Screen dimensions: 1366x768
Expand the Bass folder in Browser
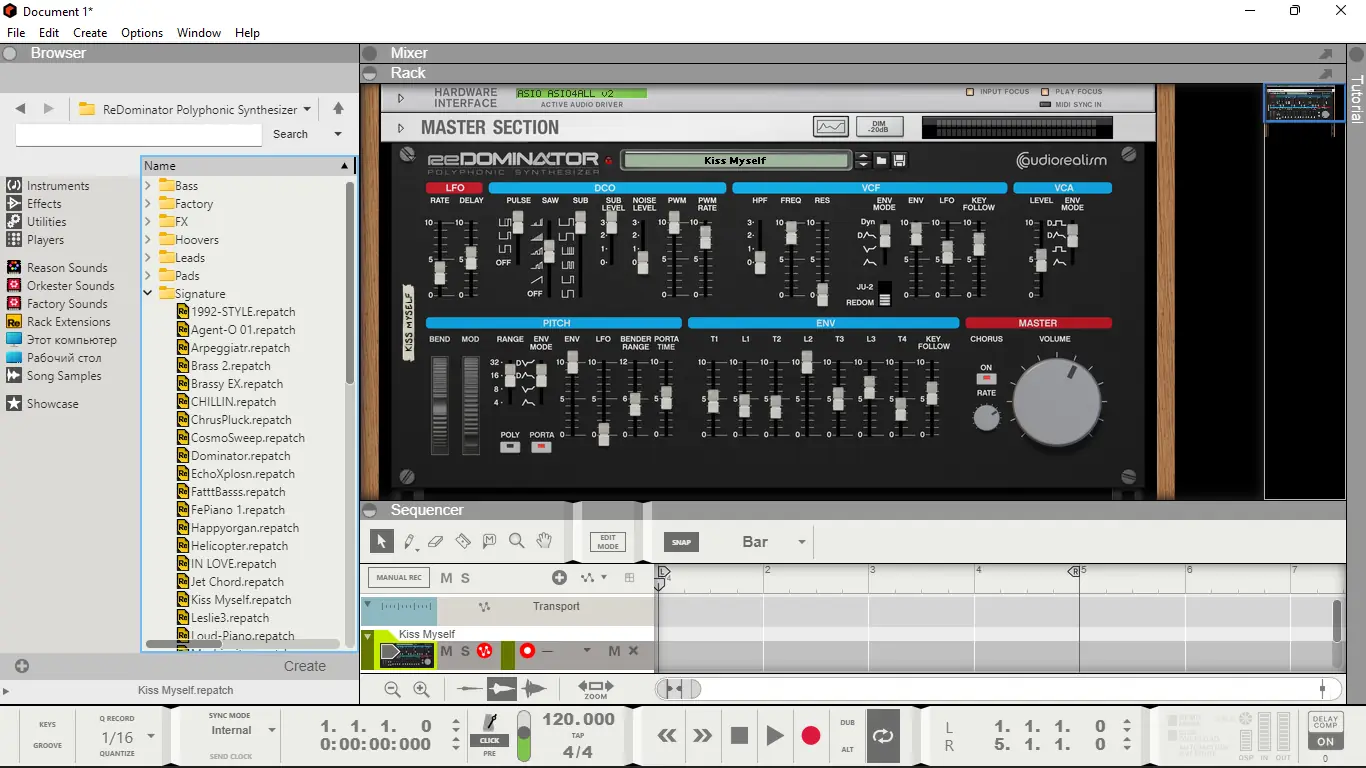coord(148,185)
